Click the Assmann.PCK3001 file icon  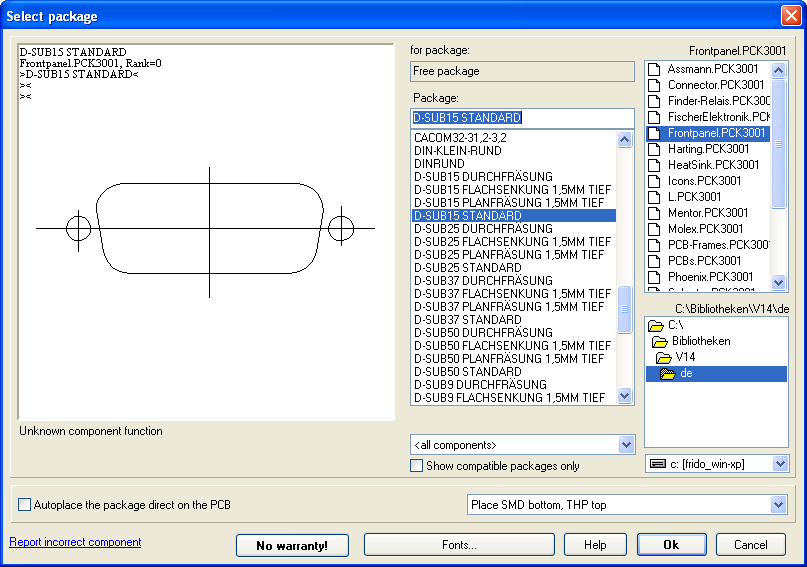coord(655,69)
